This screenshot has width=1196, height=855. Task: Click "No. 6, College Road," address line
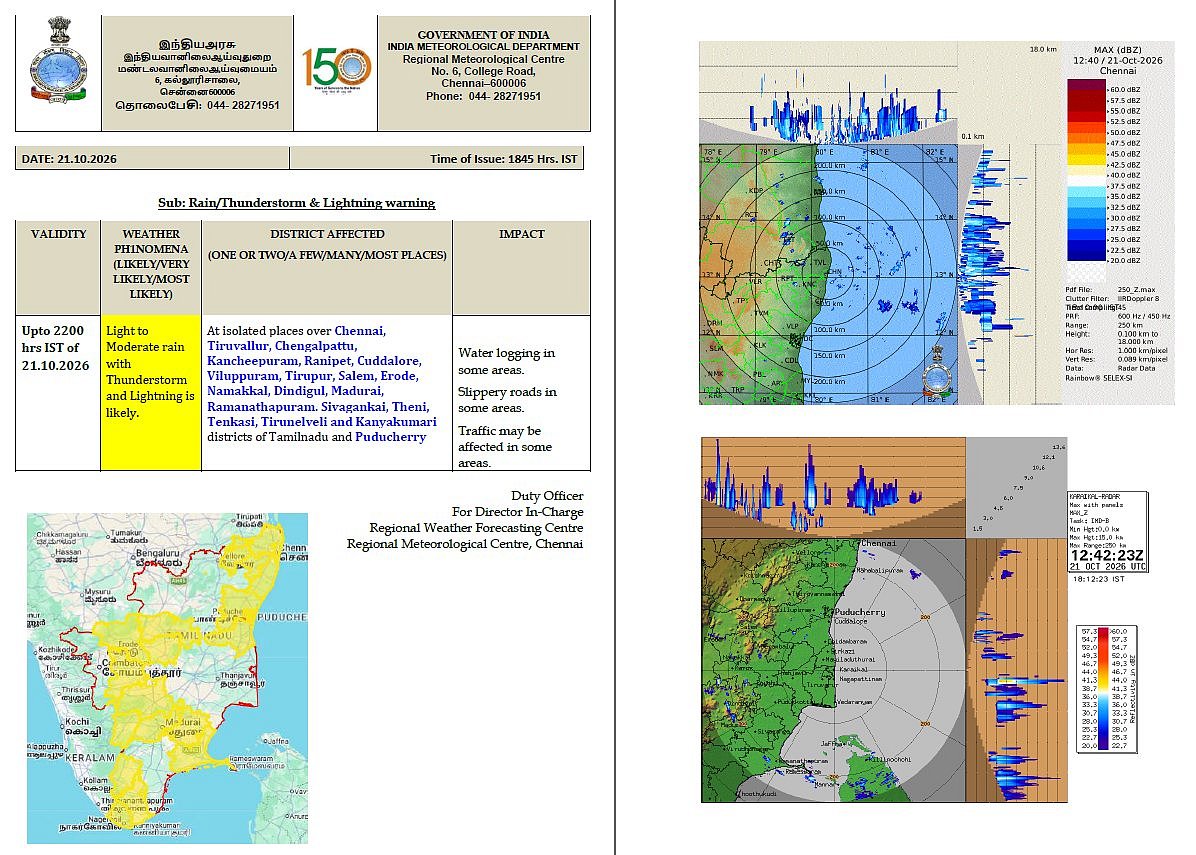click(x=484, y=71)
